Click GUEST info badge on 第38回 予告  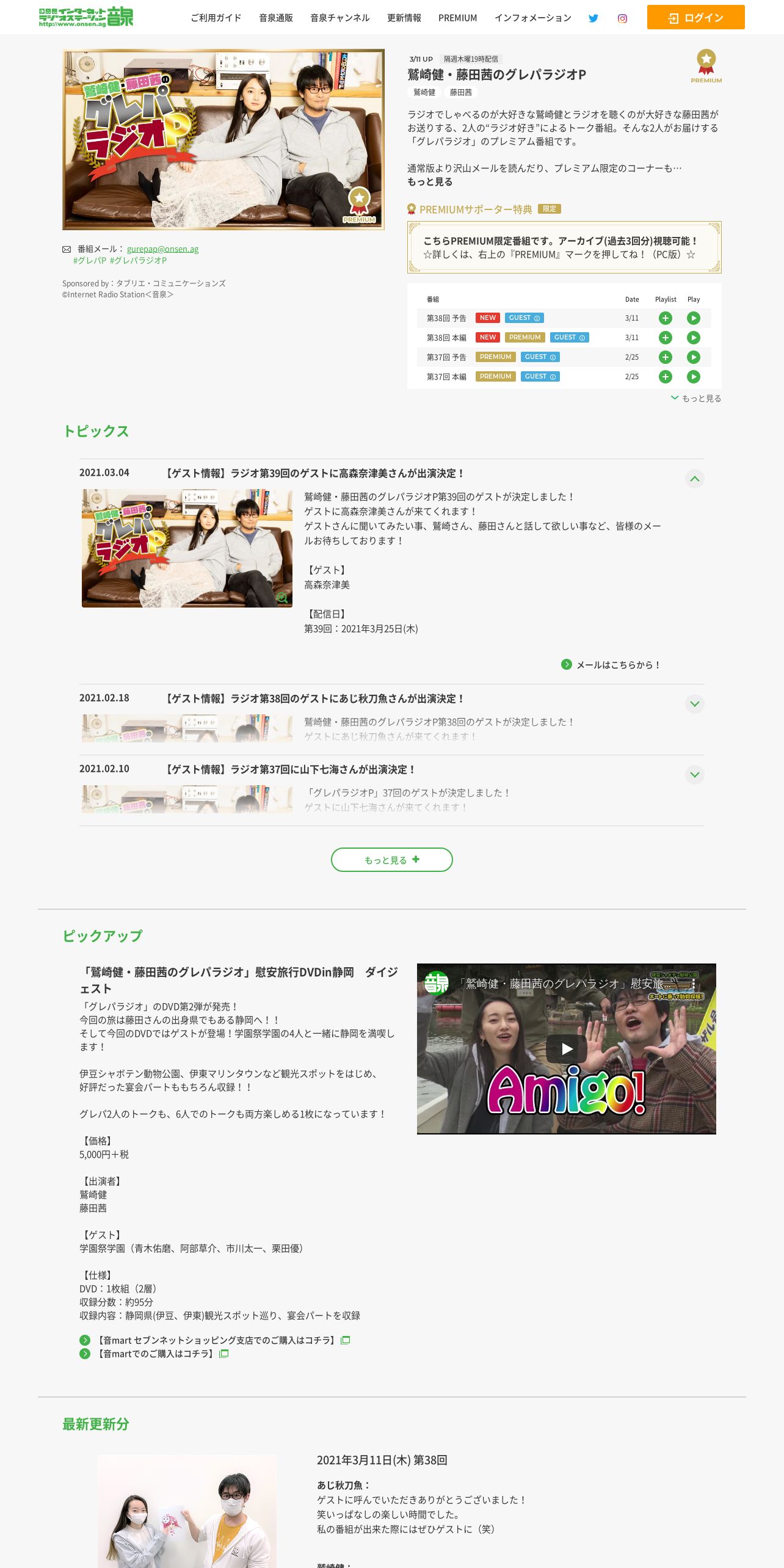(524, 318)
